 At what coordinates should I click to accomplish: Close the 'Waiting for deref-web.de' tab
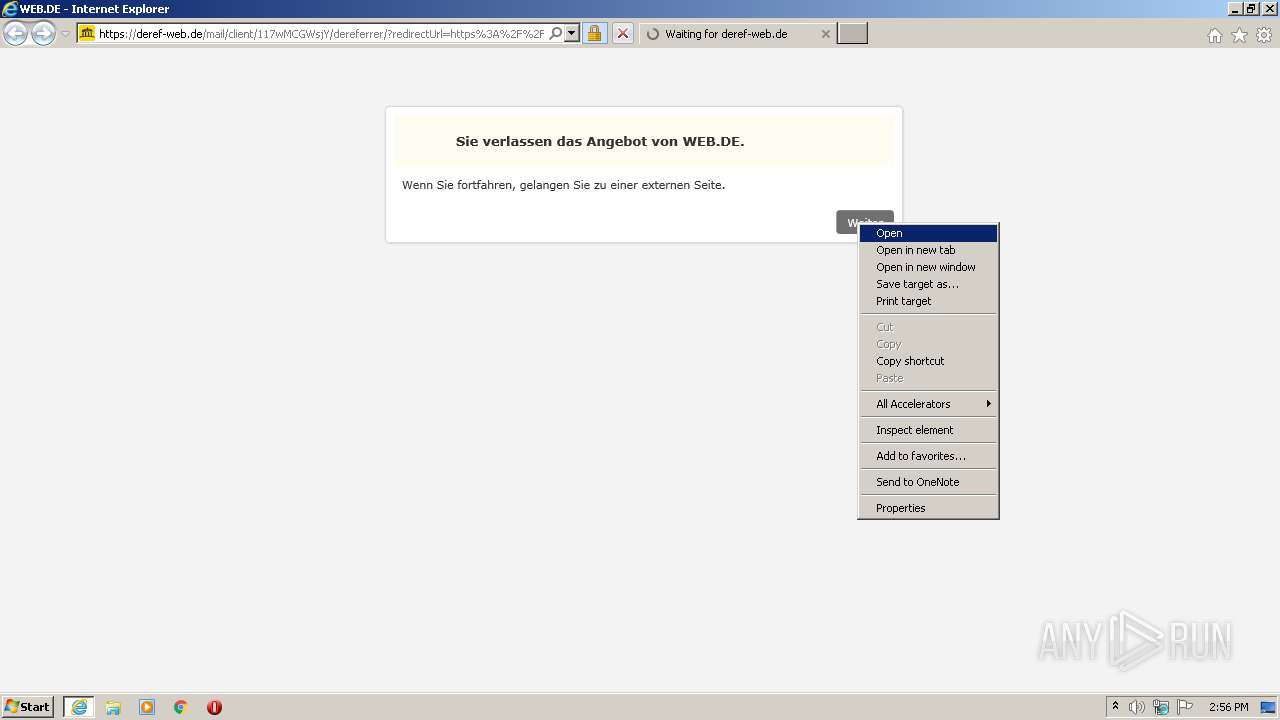(825, 34)
